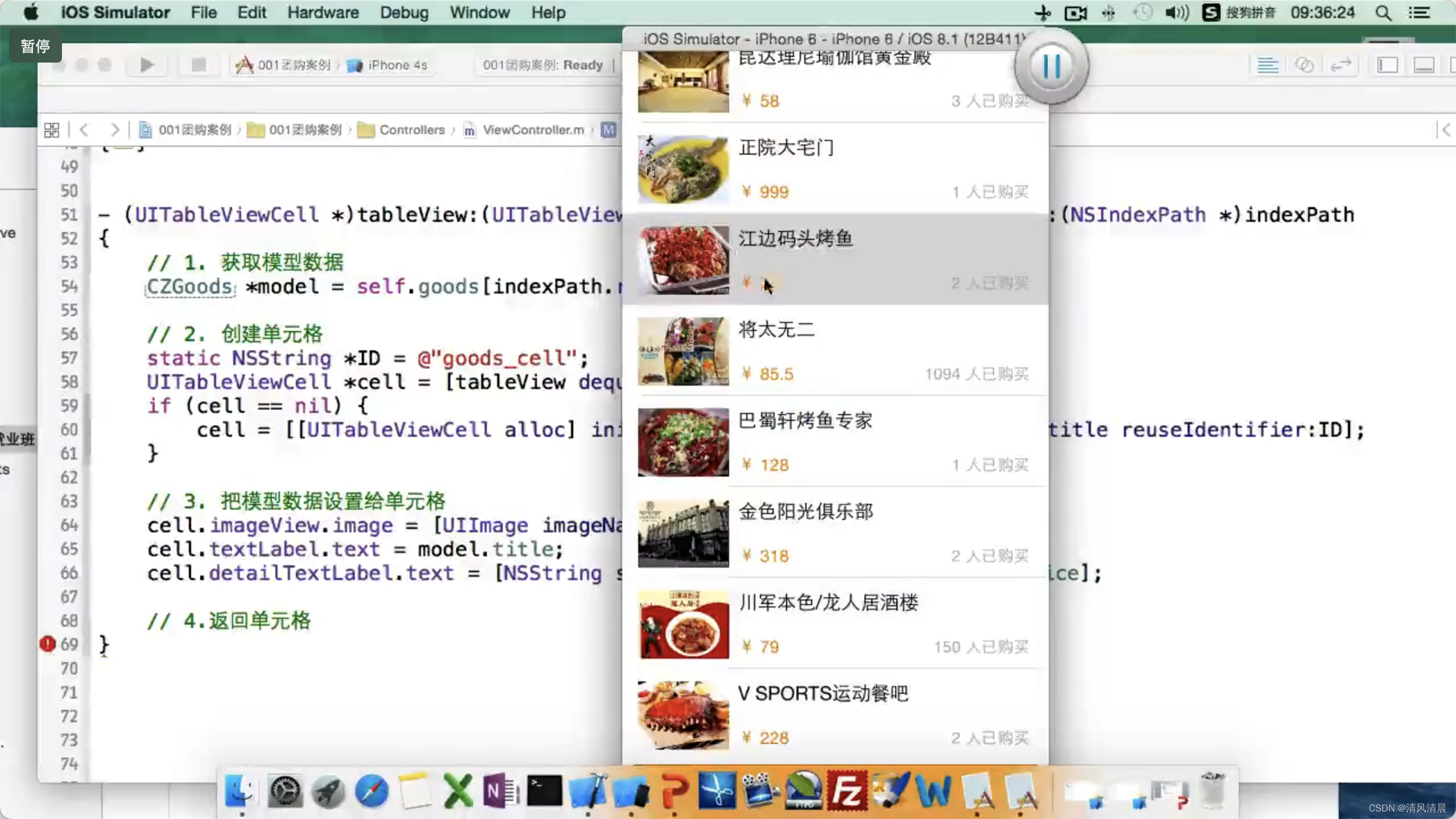Click the Xcode Stop button
This screenshot has height=819, width=1456.
[198, 65]
